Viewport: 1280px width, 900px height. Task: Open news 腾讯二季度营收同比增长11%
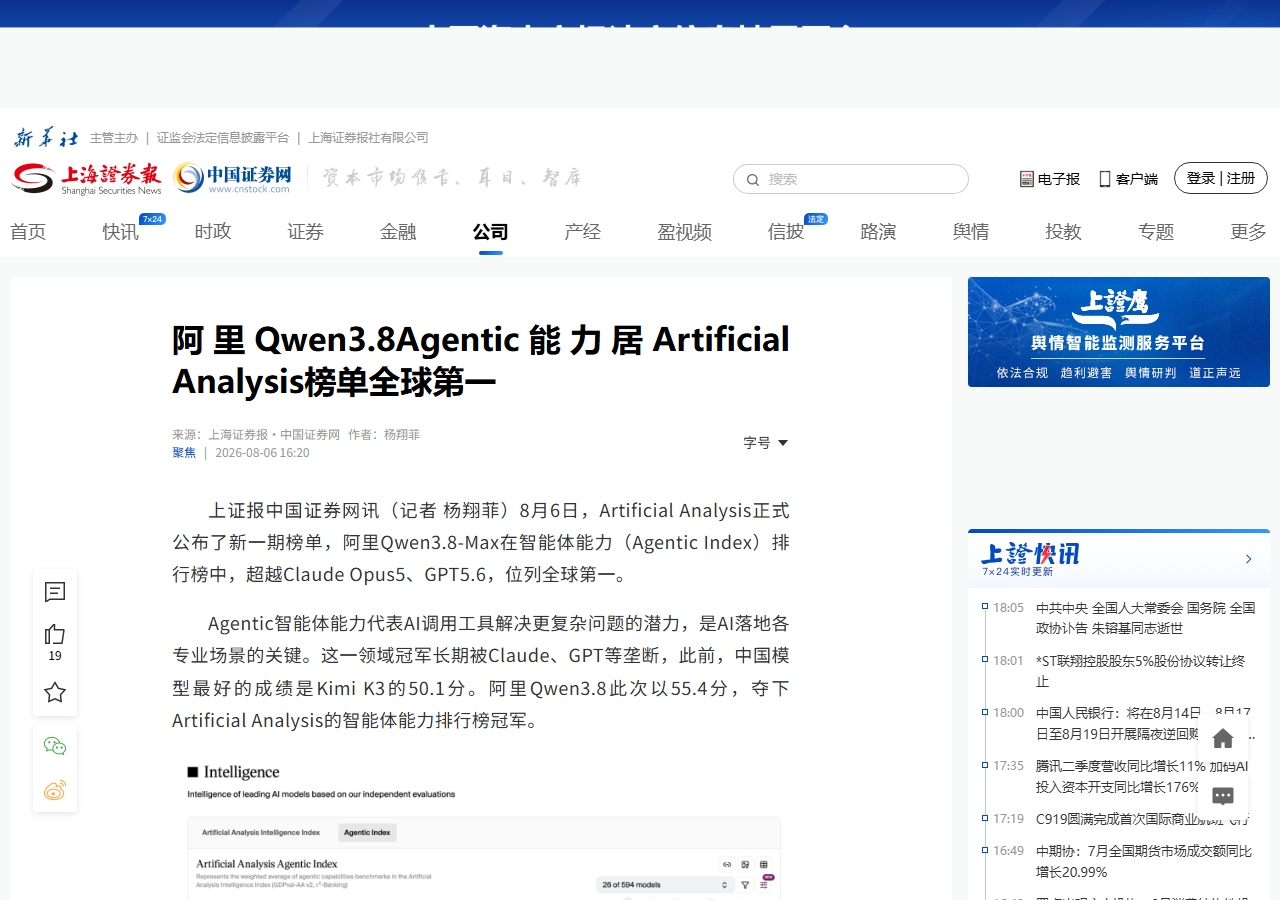tap(1142, 776)
